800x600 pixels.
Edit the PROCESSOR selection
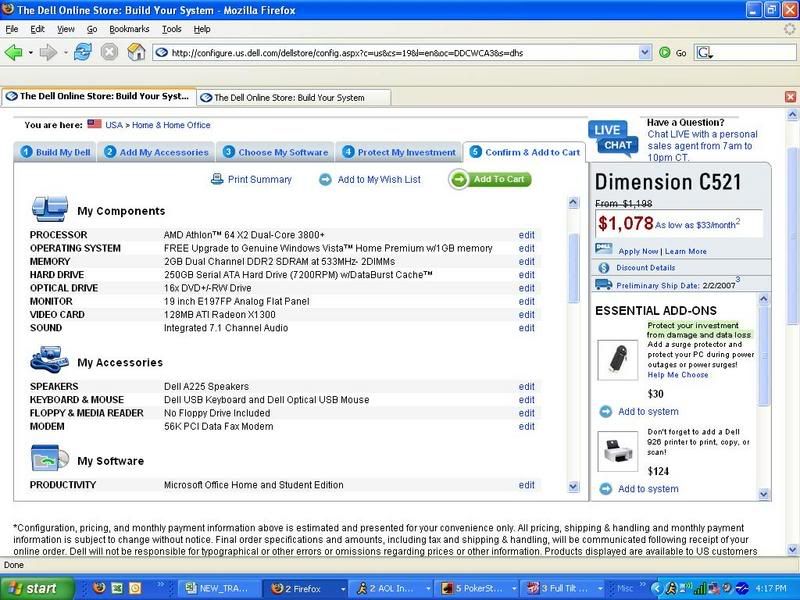[527, 235]
